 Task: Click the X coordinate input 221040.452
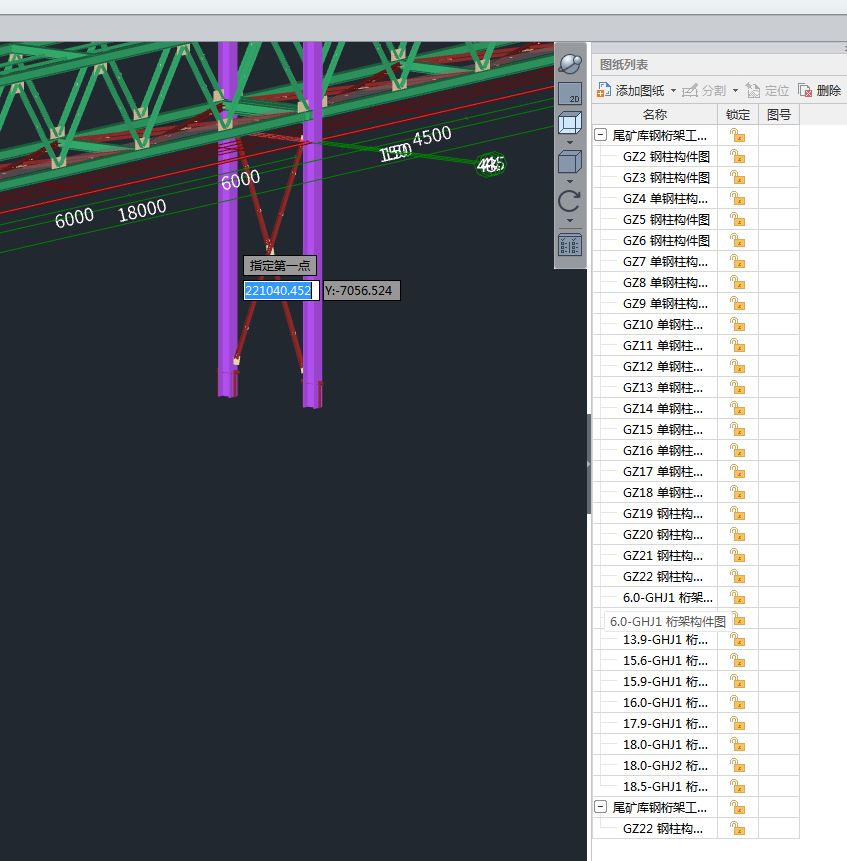[x=281, y=290]
